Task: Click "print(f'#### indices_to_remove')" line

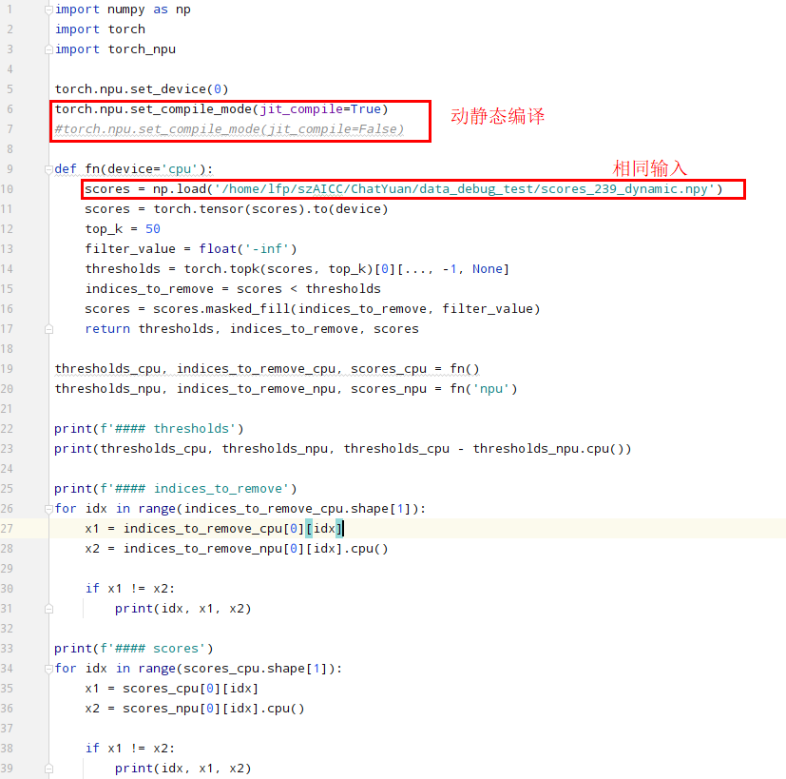Action: pyautogui.click(x=175, y=489)
